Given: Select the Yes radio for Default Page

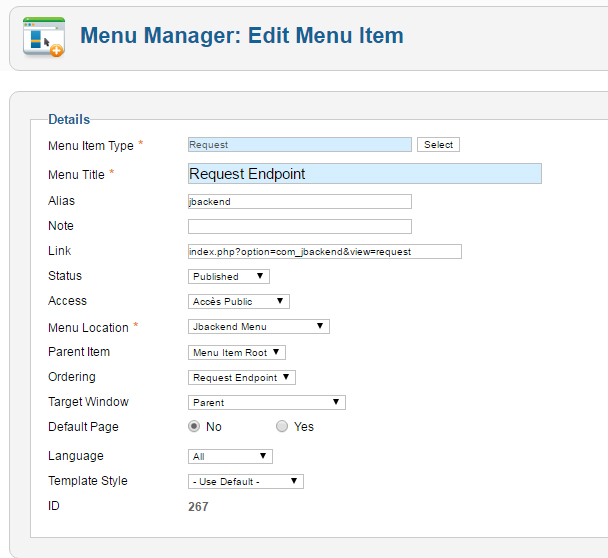Looking at the screenshot, I should coord(282,426).
